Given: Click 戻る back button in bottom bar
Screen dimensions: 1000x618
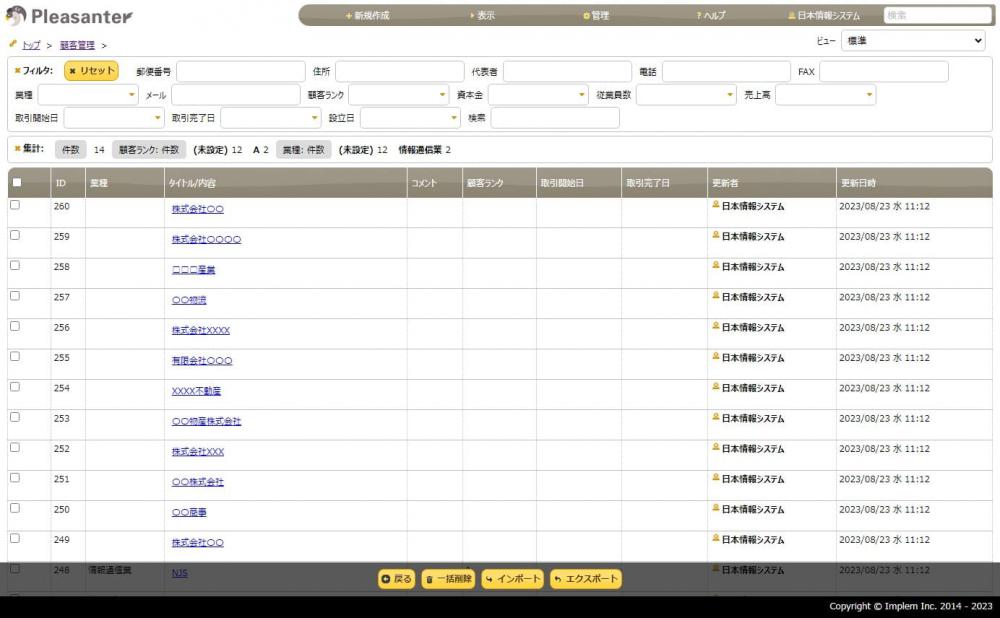Looking at the screenshot, I should click(396, 579).
